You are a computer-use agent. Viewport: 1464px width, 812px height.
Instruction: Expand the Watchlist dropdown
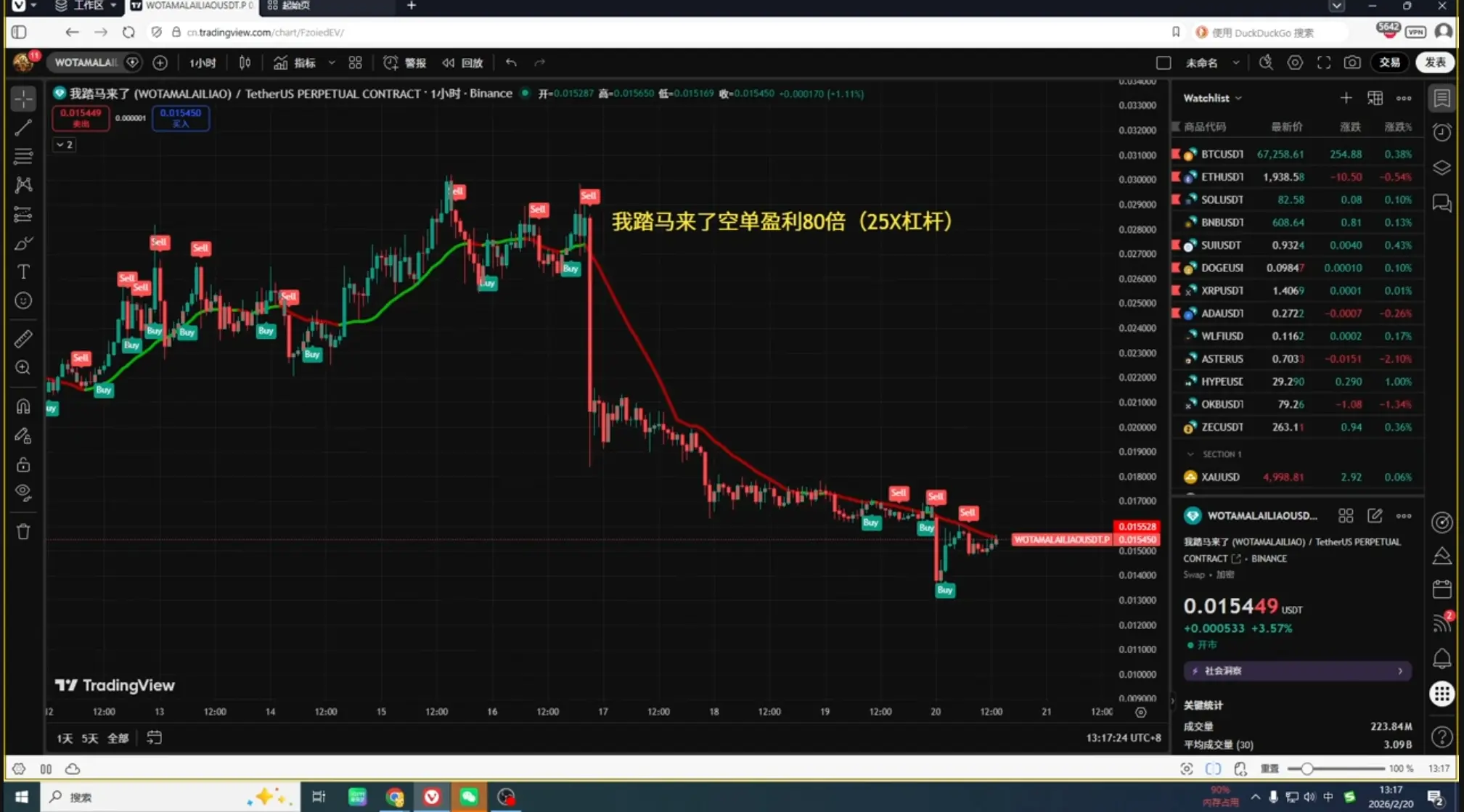(x=1212, y=98)
